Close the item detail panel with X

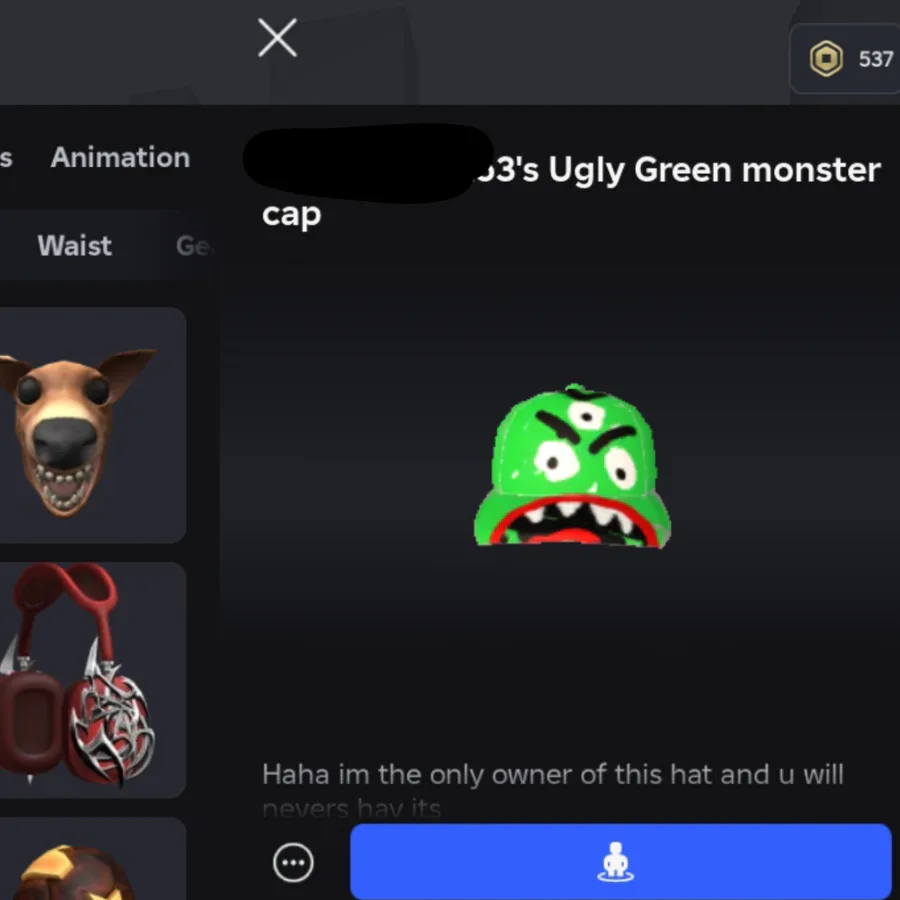pos(277,38)
